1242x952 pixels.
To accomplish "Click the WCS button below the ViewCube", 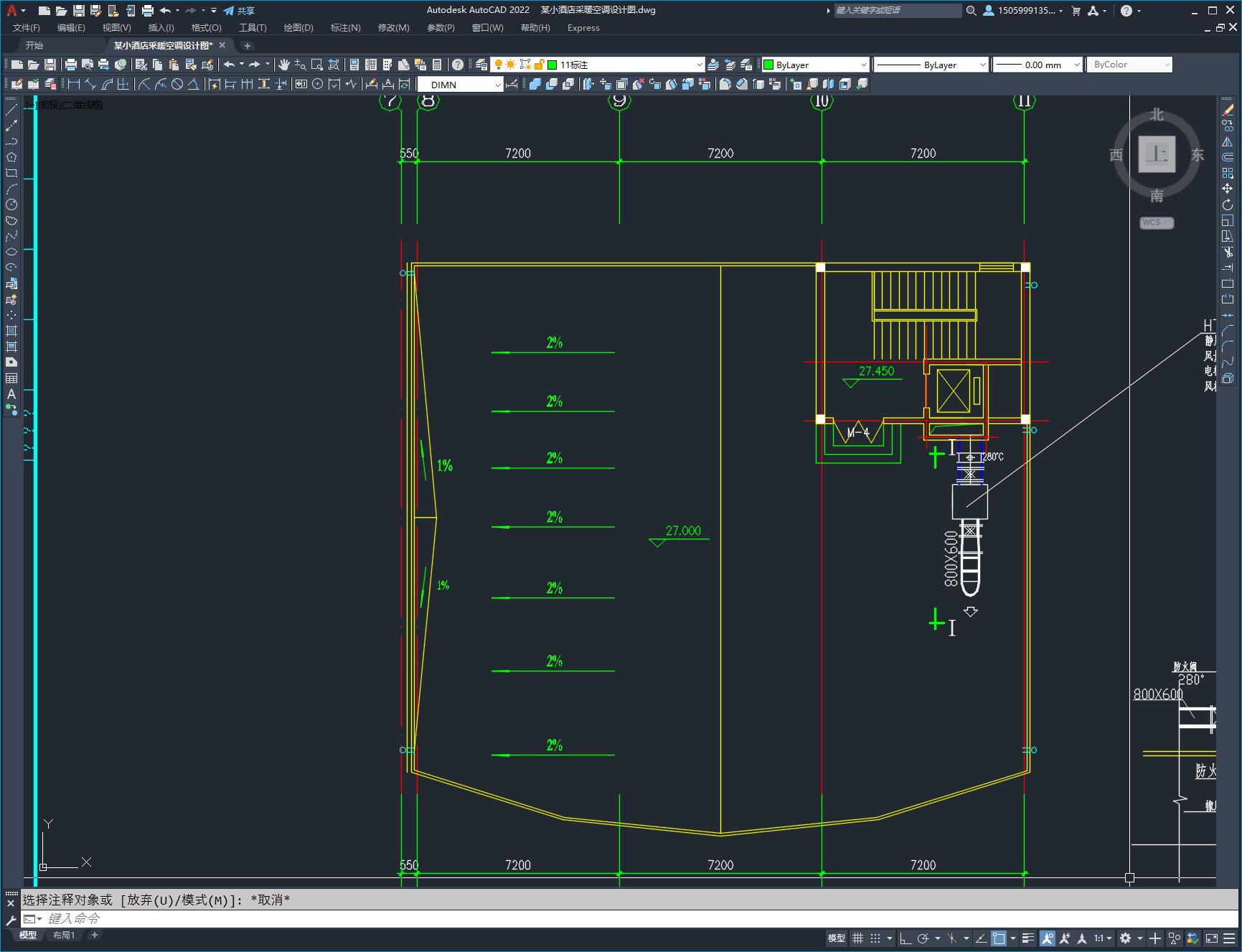I will pyautogui.click(x=1156, y=222).
